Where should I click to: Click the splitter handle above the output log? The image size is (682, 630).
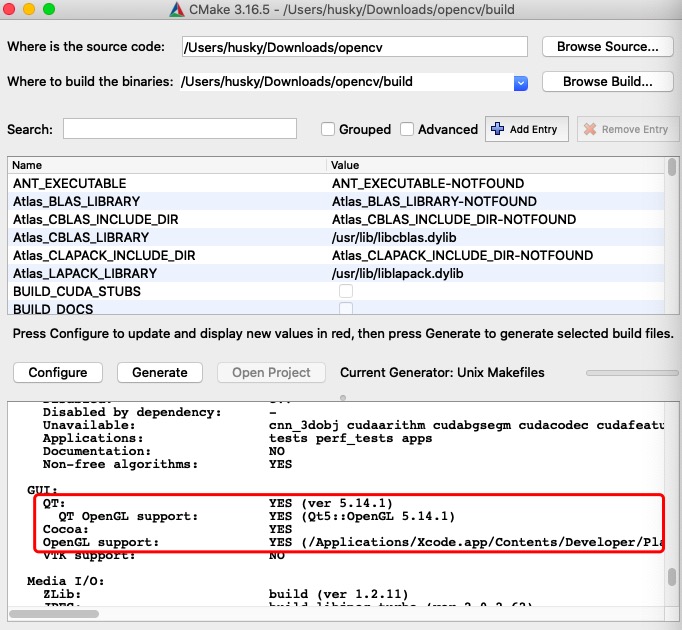(343, 398)
